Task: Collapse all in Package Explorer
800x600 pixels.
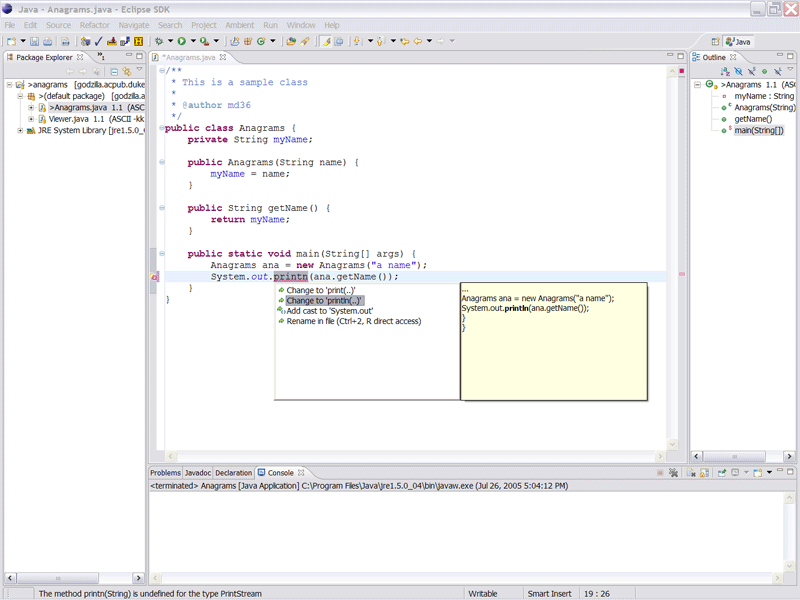Action: (x=114, y=72)
